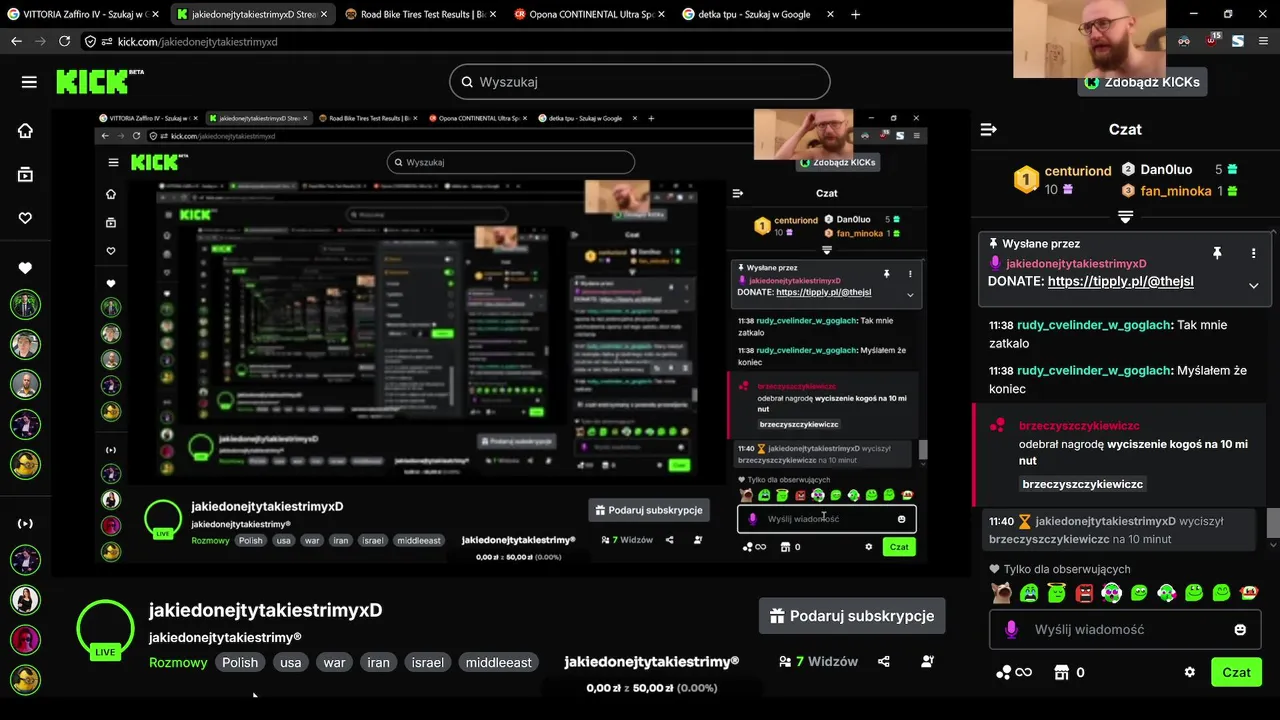Open chat settings gear icon
Viewport: 1280px width, 720px height.
(x=1189, y=673)
